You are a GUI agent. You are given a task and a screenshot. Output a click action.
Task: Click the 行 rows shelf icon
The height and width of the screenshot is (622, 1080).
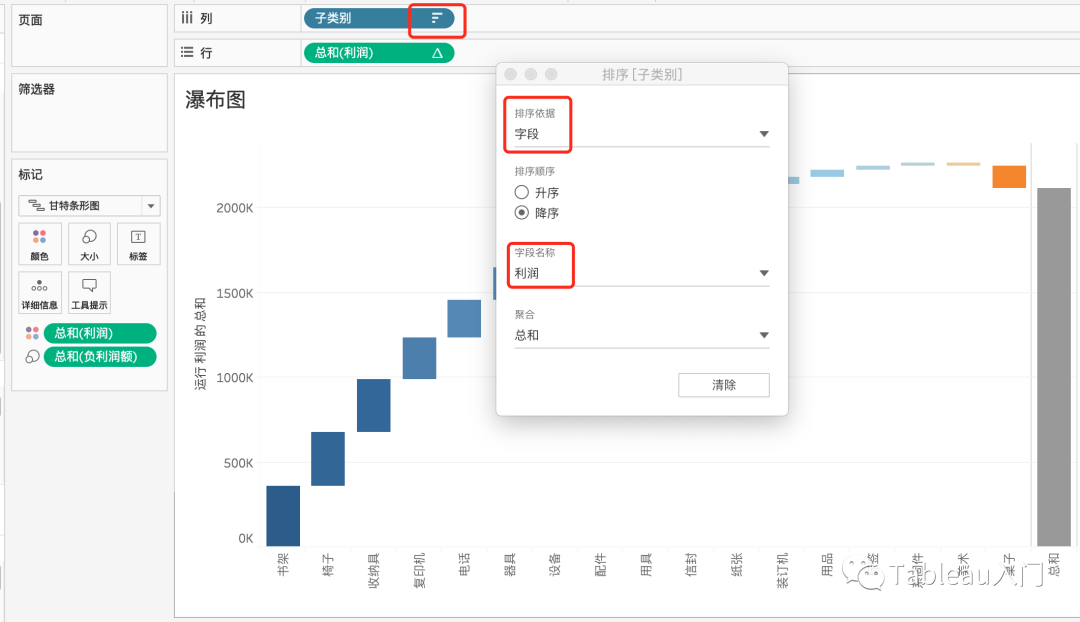point(187,52)
